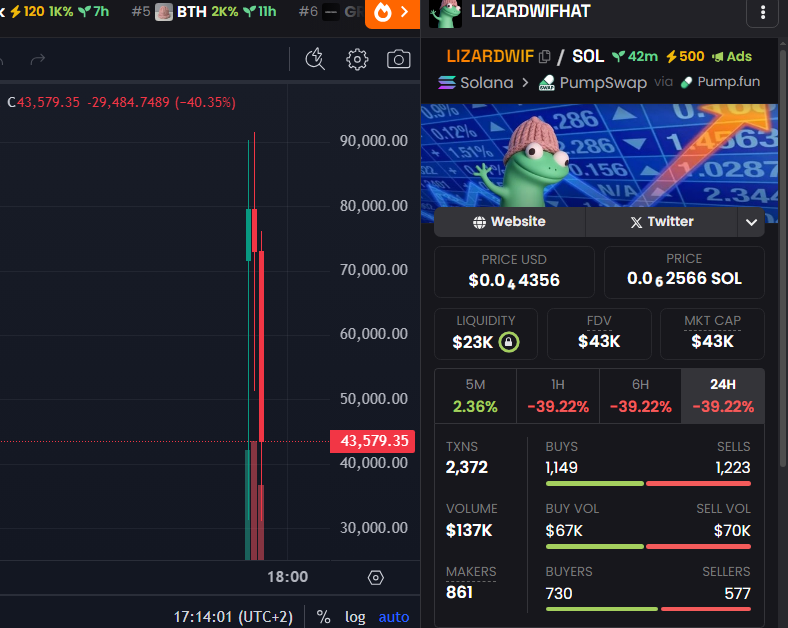Image resolution: width=788 pixels, height=628 pixels.
Task: Click the current price tag 43,579.35
Action: 372,442
